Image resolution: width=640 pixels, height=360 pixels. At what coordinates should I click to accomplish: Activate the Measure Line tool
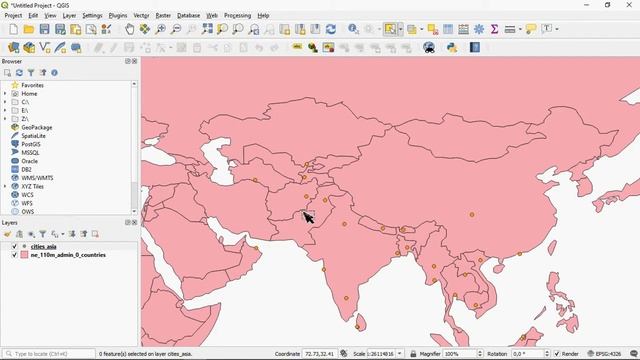pyautogui.click(x=509, y=29)
